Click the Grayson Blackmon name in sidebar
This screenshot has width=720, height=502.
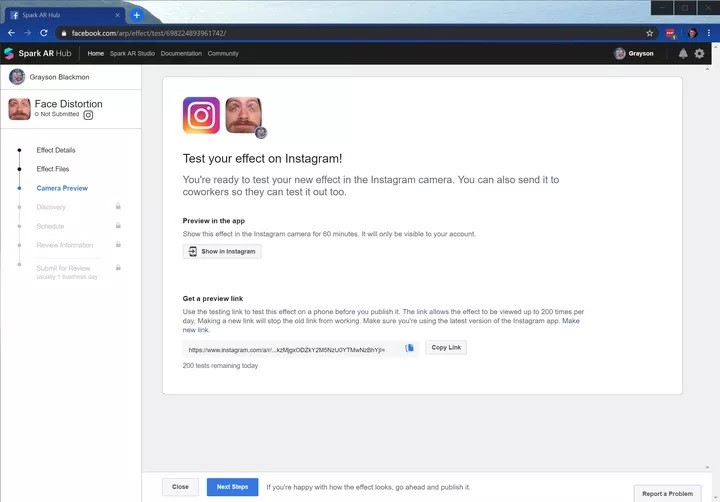pos(59,77)
